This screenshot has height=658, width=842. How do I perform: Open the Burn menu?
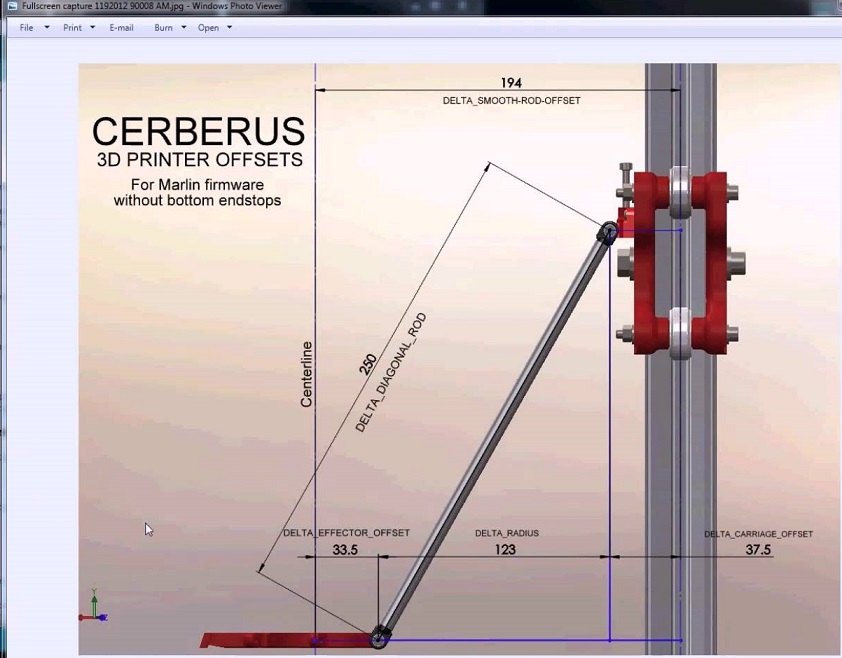[163, 27]
